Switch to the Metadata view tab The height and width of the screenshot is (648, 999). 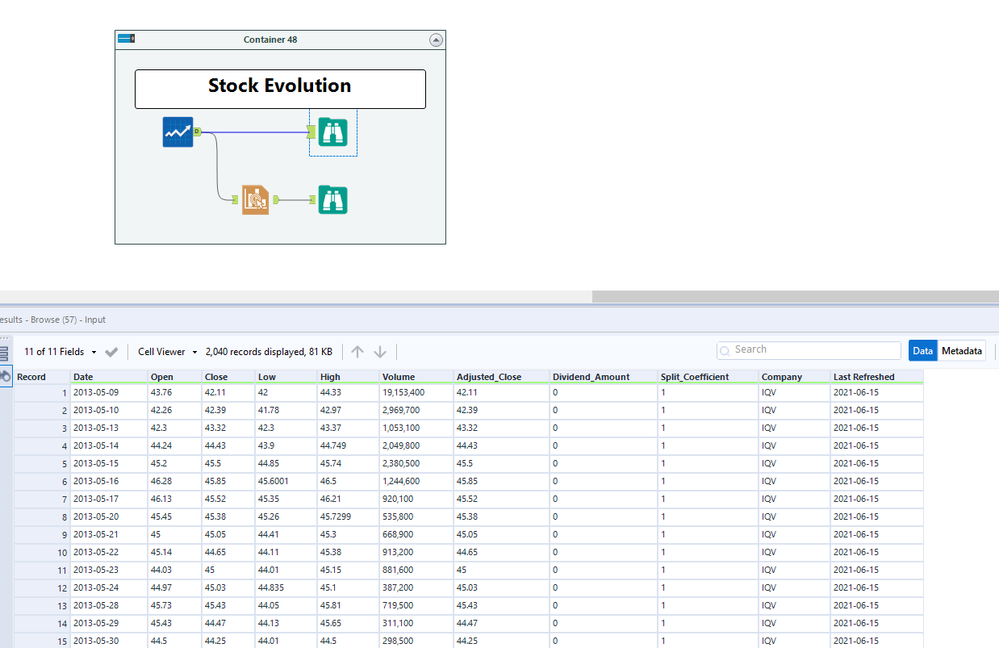961,351
